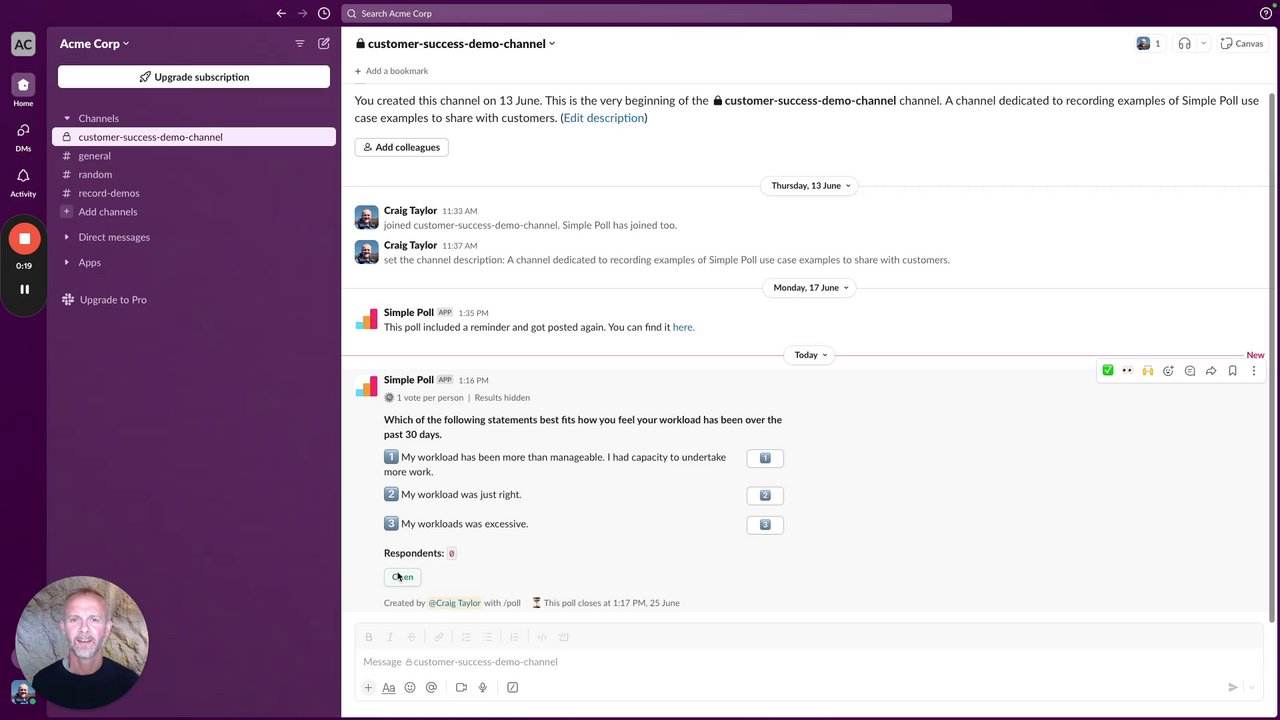
Task: Click the search Acme Corp field
Action: 646,13
